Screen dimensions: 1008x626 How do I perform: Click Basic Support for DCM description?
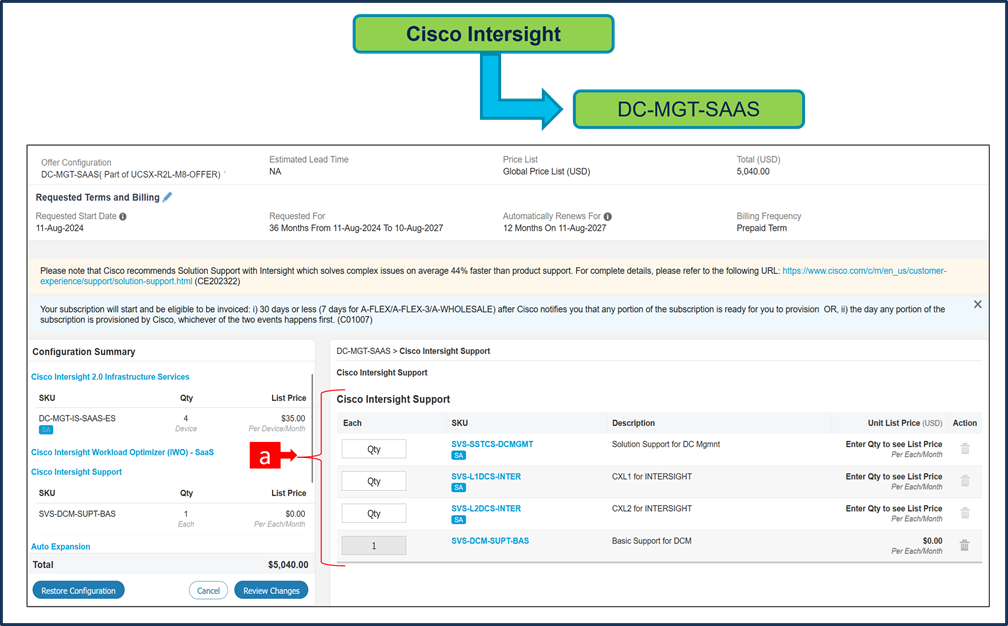point(652,541)
